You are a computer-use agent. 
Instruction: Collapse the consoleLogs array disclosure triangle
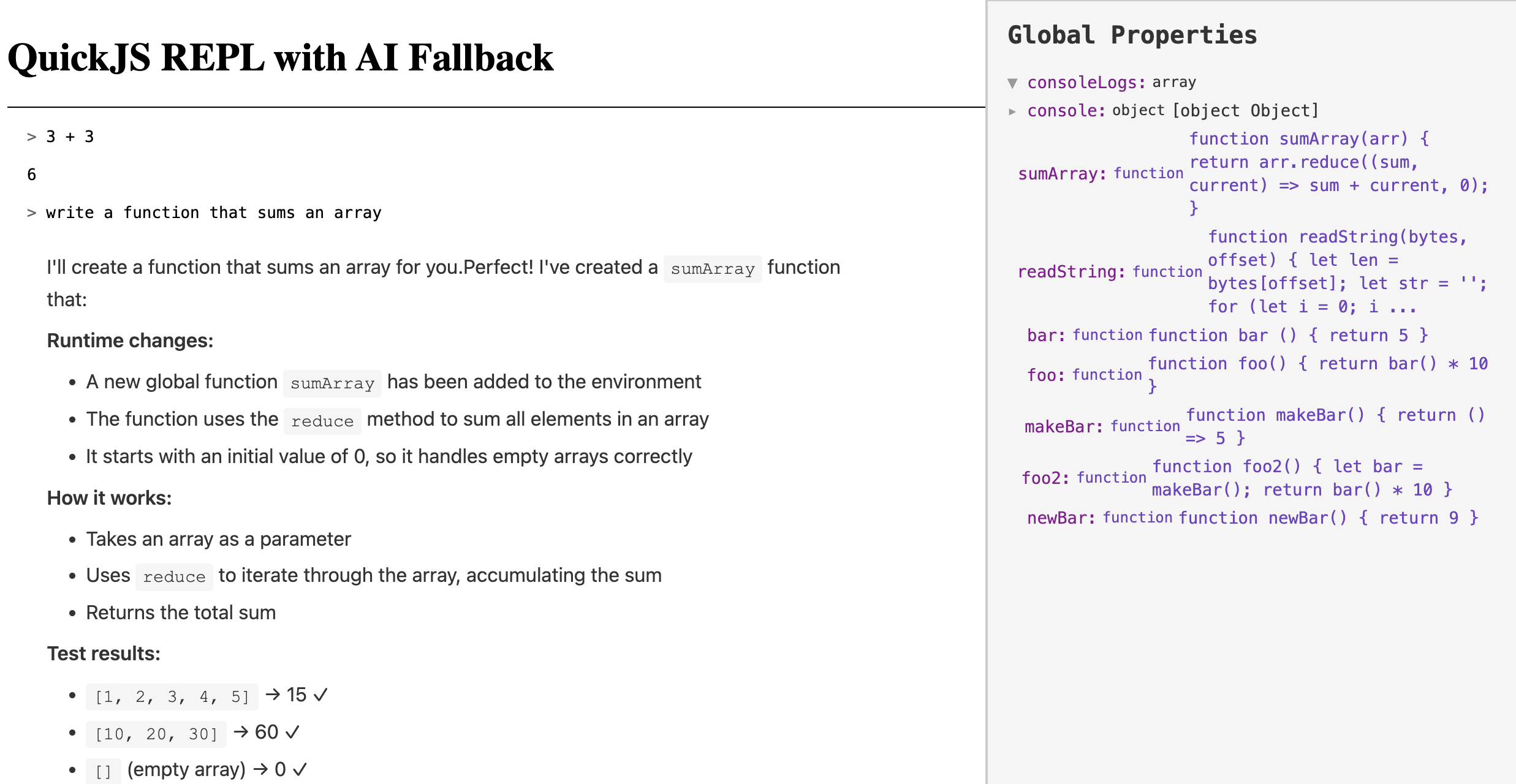pyautogui.click(x=1012, y=83)
